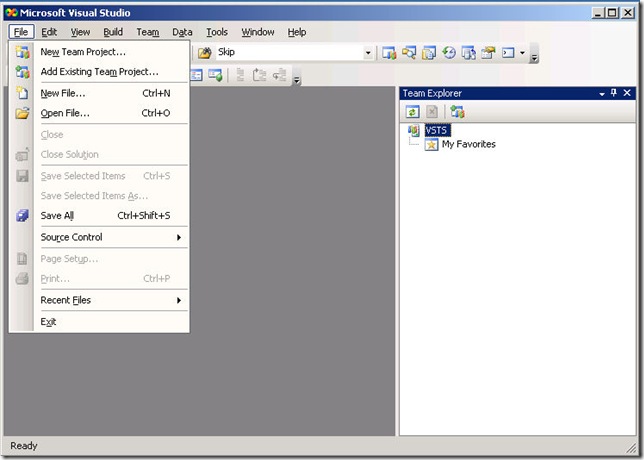
Task: Click the window-with-document-copy toolbar icon
Action: pos(429,53)
